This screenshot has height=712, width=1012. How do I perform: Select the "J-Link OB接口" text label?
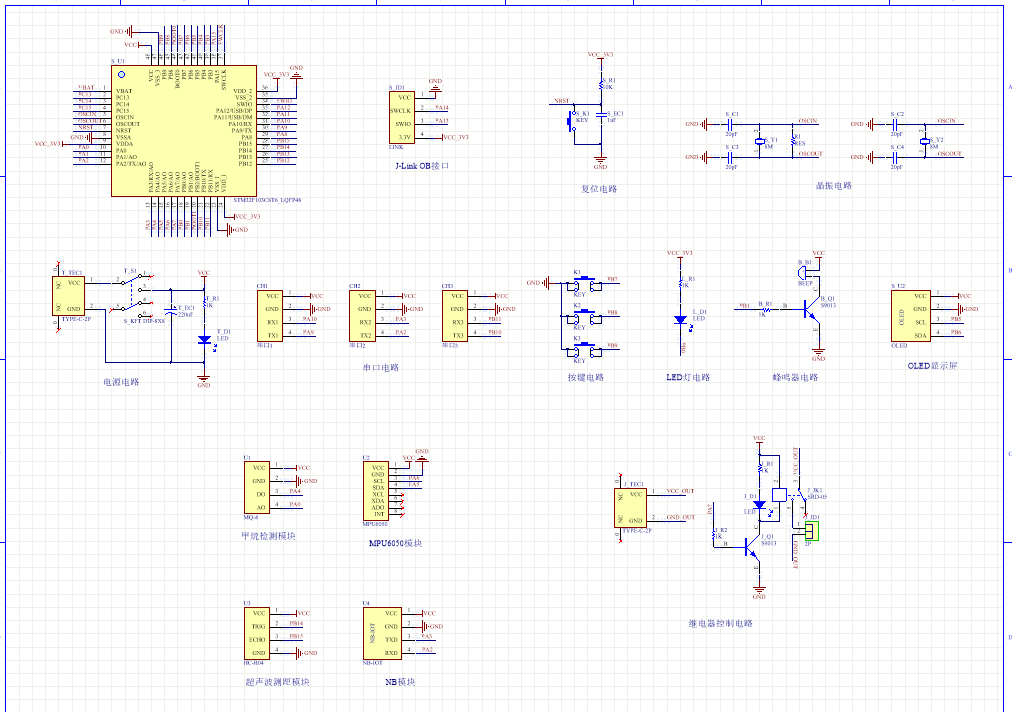pos(421,165)
